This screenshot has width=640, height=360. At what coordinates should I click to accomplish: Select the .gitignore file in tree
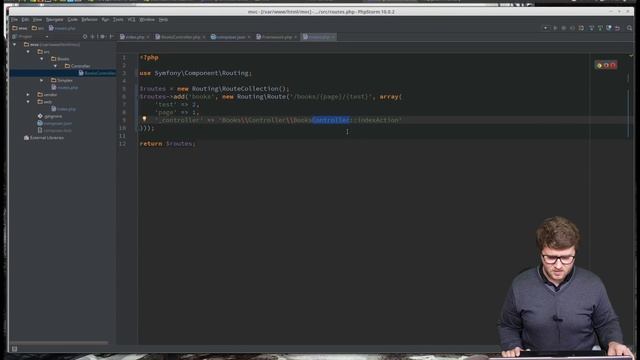tap(49, 116)
